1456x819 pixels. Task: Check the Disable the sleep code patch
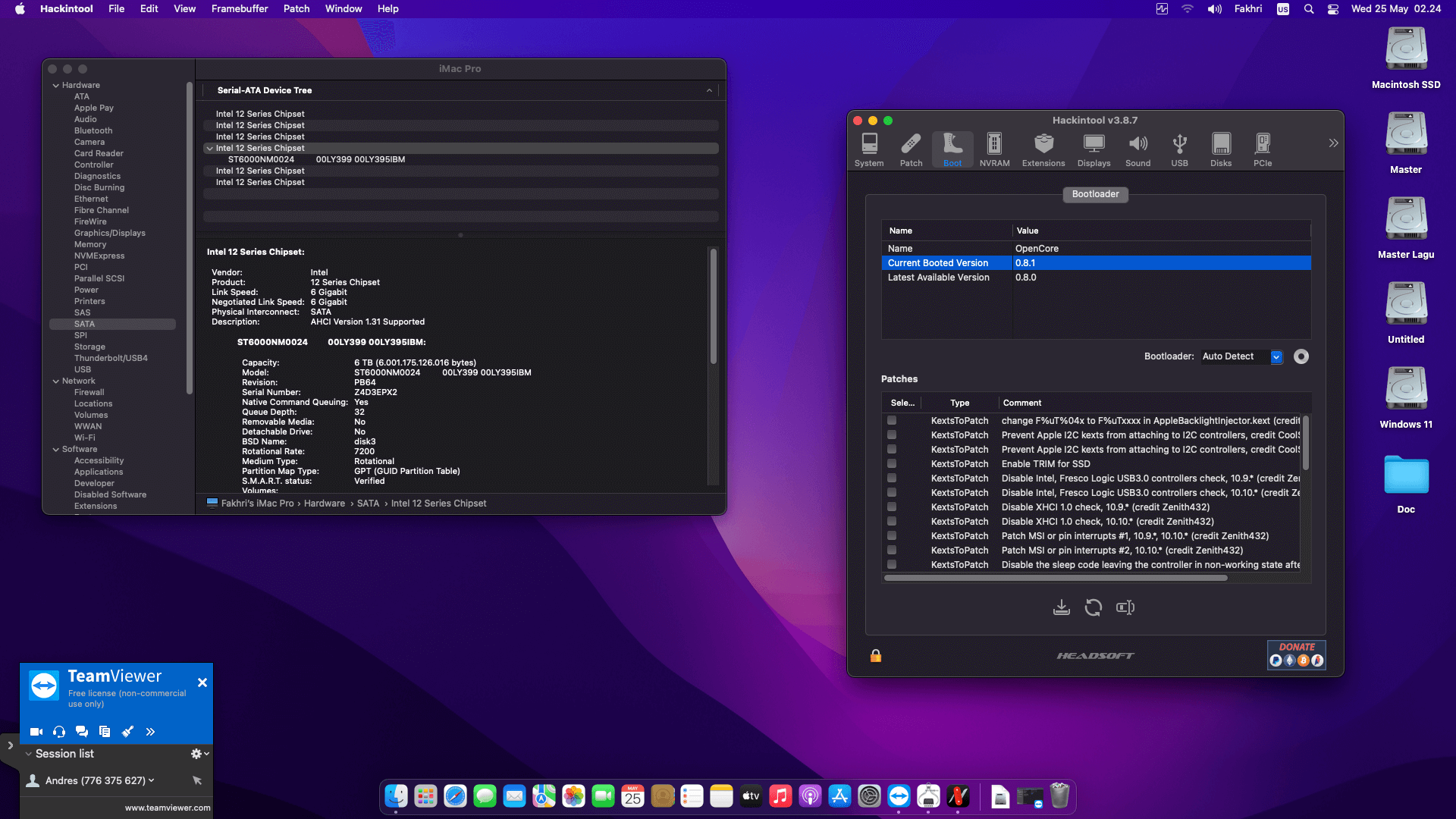pos(892,564)
